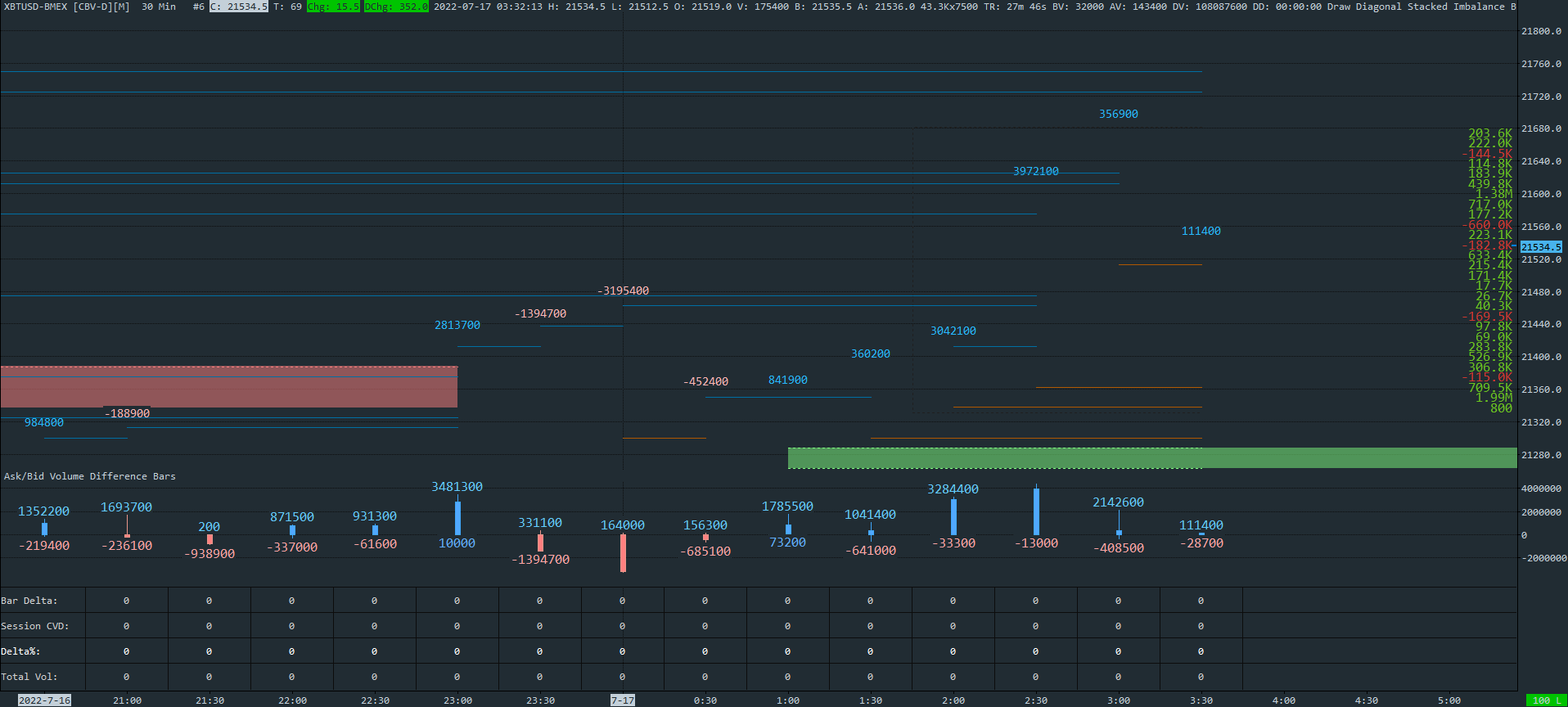Click the chart number label #6
1568x707 pixels.
pyautogui.click(x=199, y=7)
